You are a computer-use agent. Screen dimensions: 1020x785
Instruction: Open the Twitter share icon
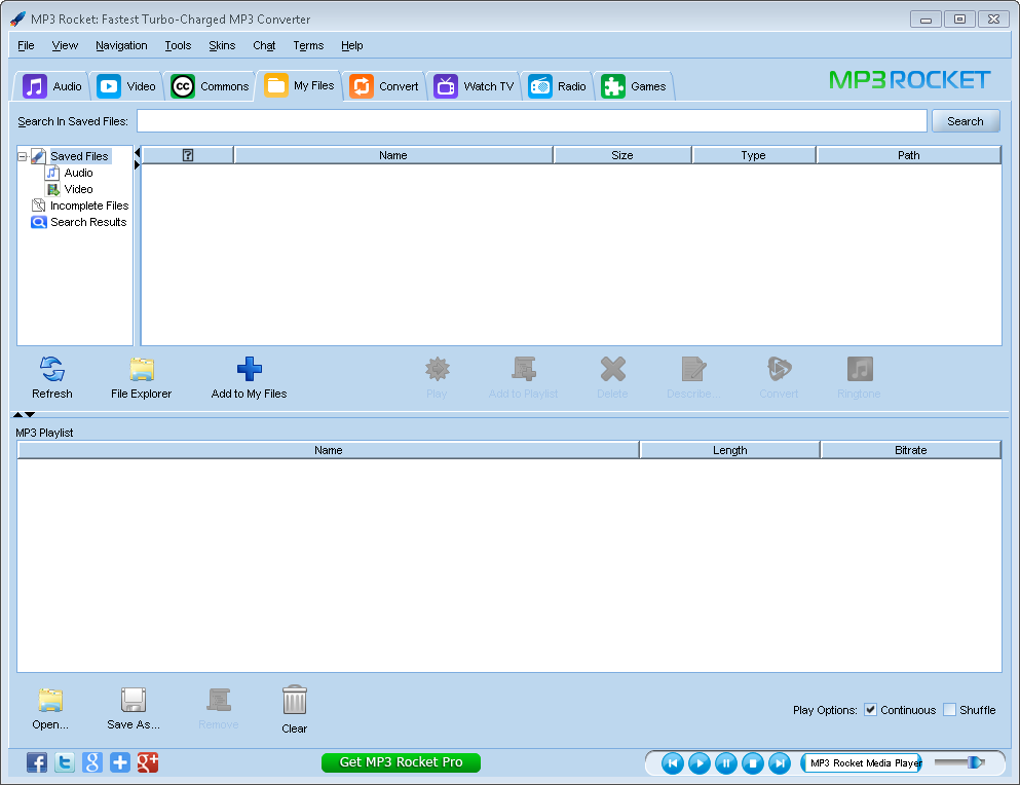(x=64, y=762)
